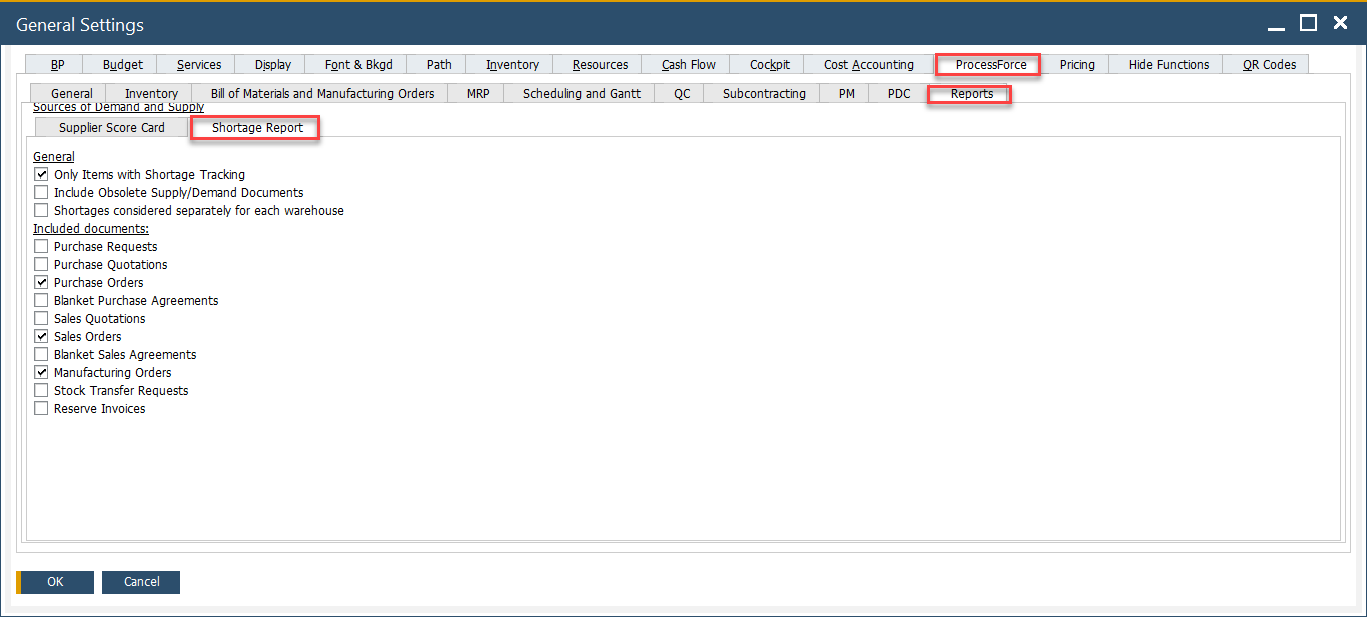Disable the Sales Orders checkbox

(41, 337)
